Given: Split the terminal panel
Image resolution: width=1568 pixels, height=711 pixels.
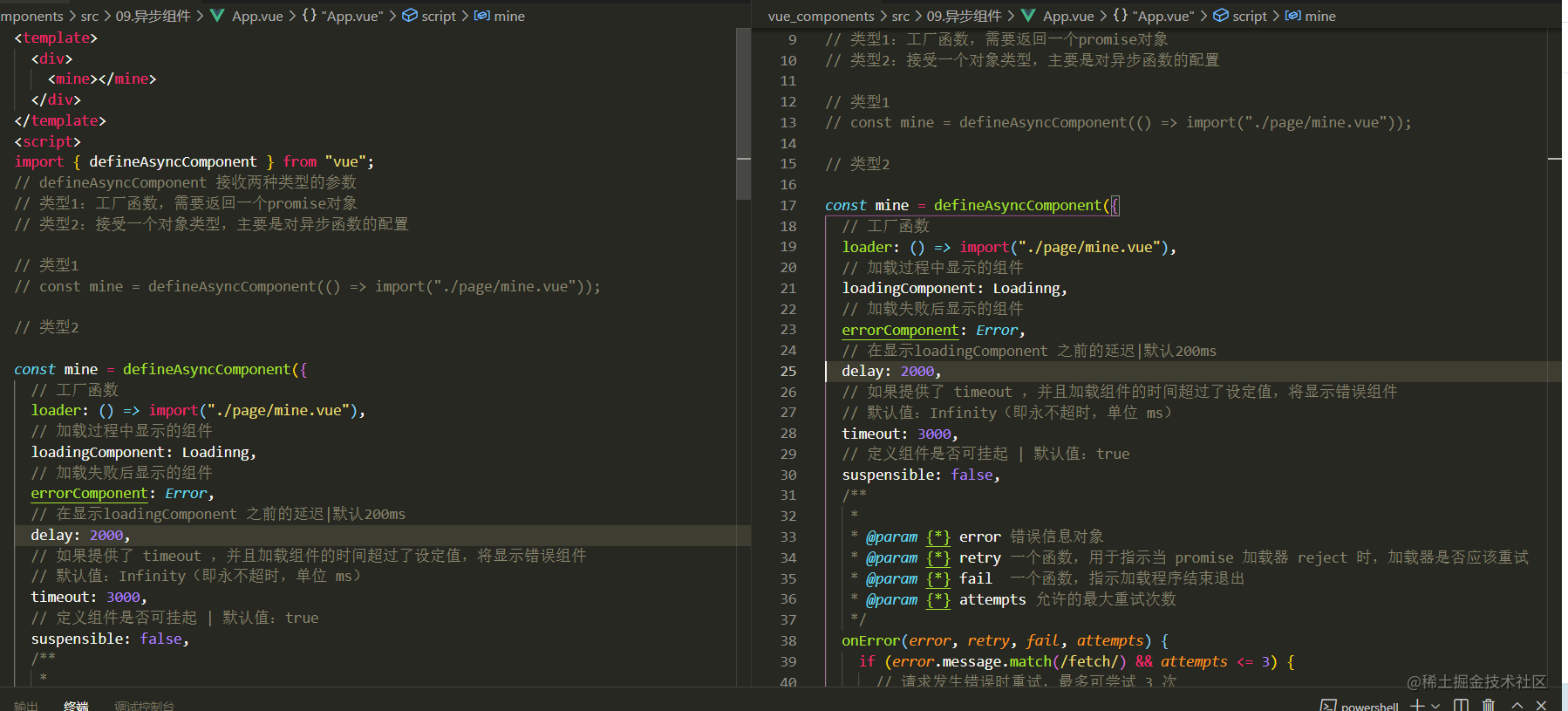Looking at the screenshot, I should (1462, 705).
